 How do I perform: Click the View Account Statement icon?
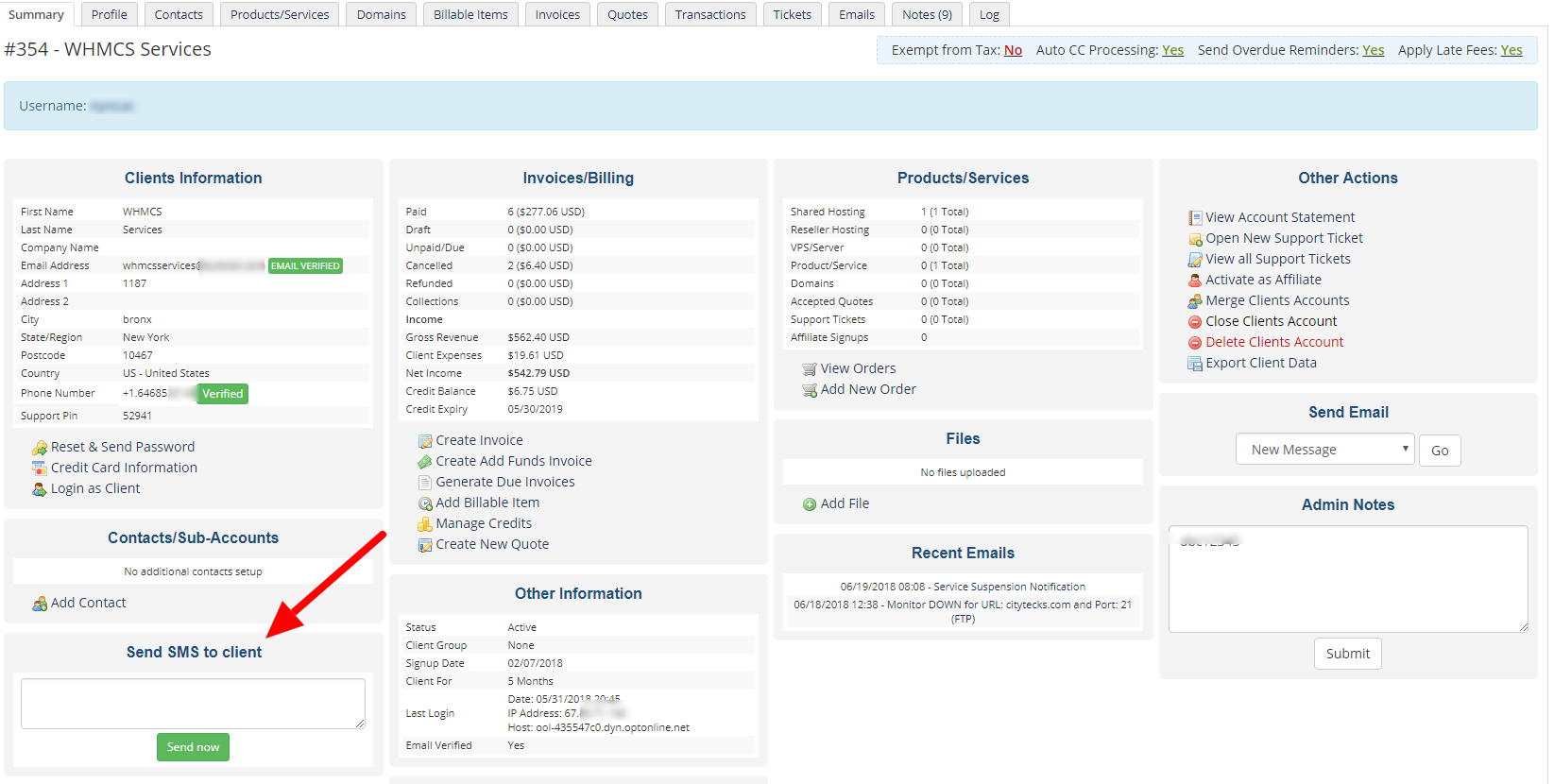(x=1195, y=218)
